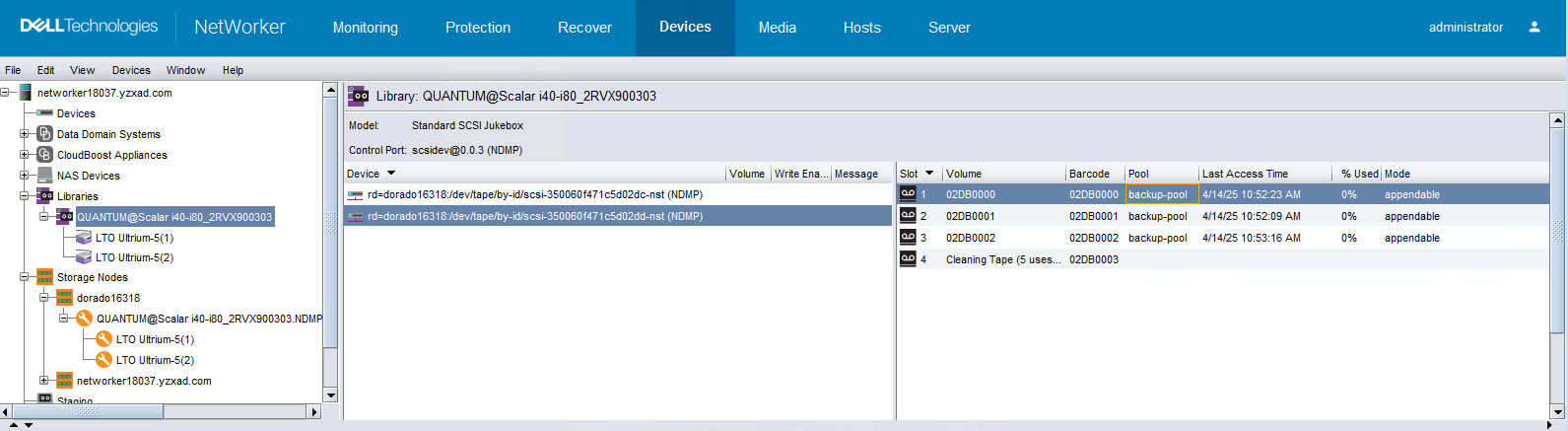Open the Media tab
Image resolution: width=1568 pixels, height=431 pixels.
coord(778,28)
